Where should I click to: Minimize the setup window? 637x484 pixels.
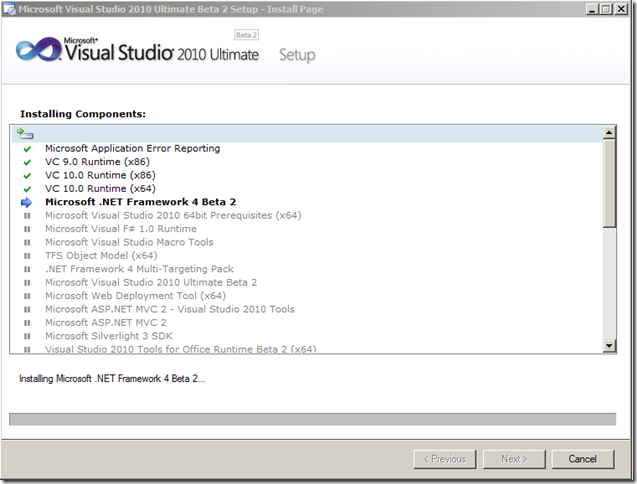pos(593,9)
